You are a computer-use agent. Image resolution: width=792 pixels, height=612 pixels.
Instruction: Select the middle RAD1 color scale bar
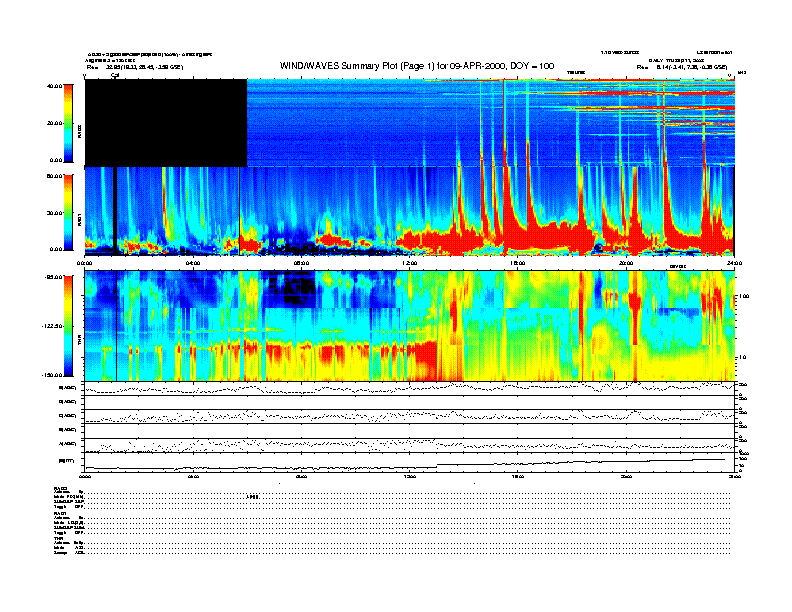[x=68, y=212]
